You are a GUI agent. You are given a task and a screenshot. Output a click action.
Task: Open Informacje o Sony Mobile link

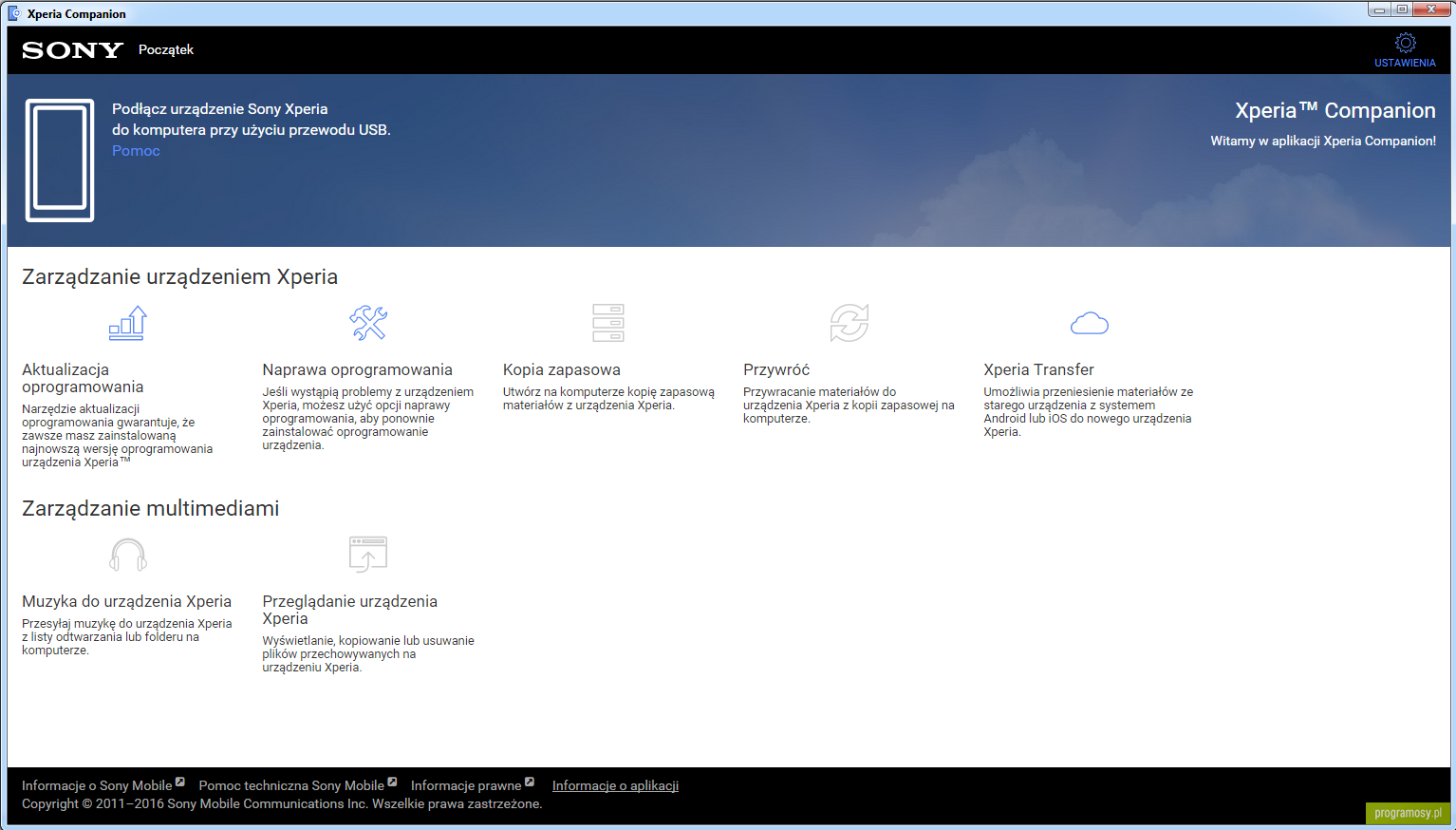click(x=97, y=785)
